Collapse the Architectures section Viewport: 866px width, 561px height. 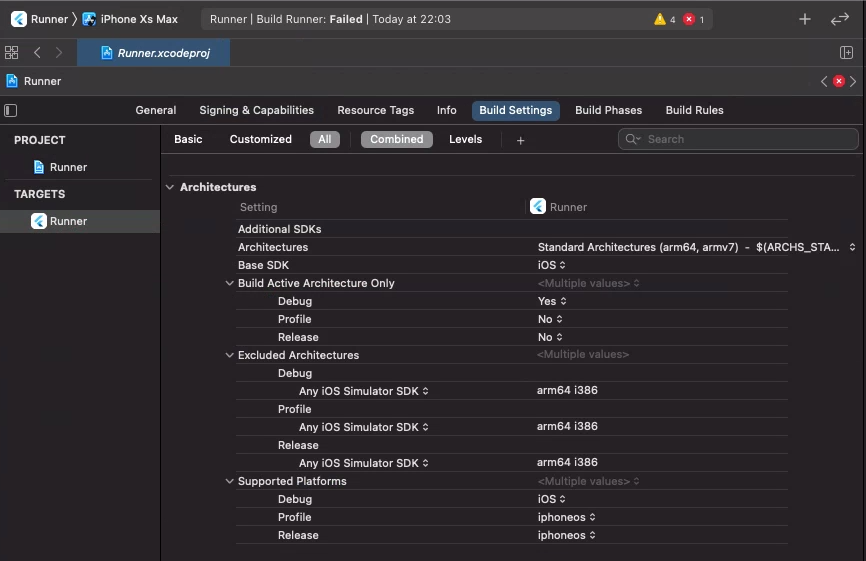pos(170,187)
